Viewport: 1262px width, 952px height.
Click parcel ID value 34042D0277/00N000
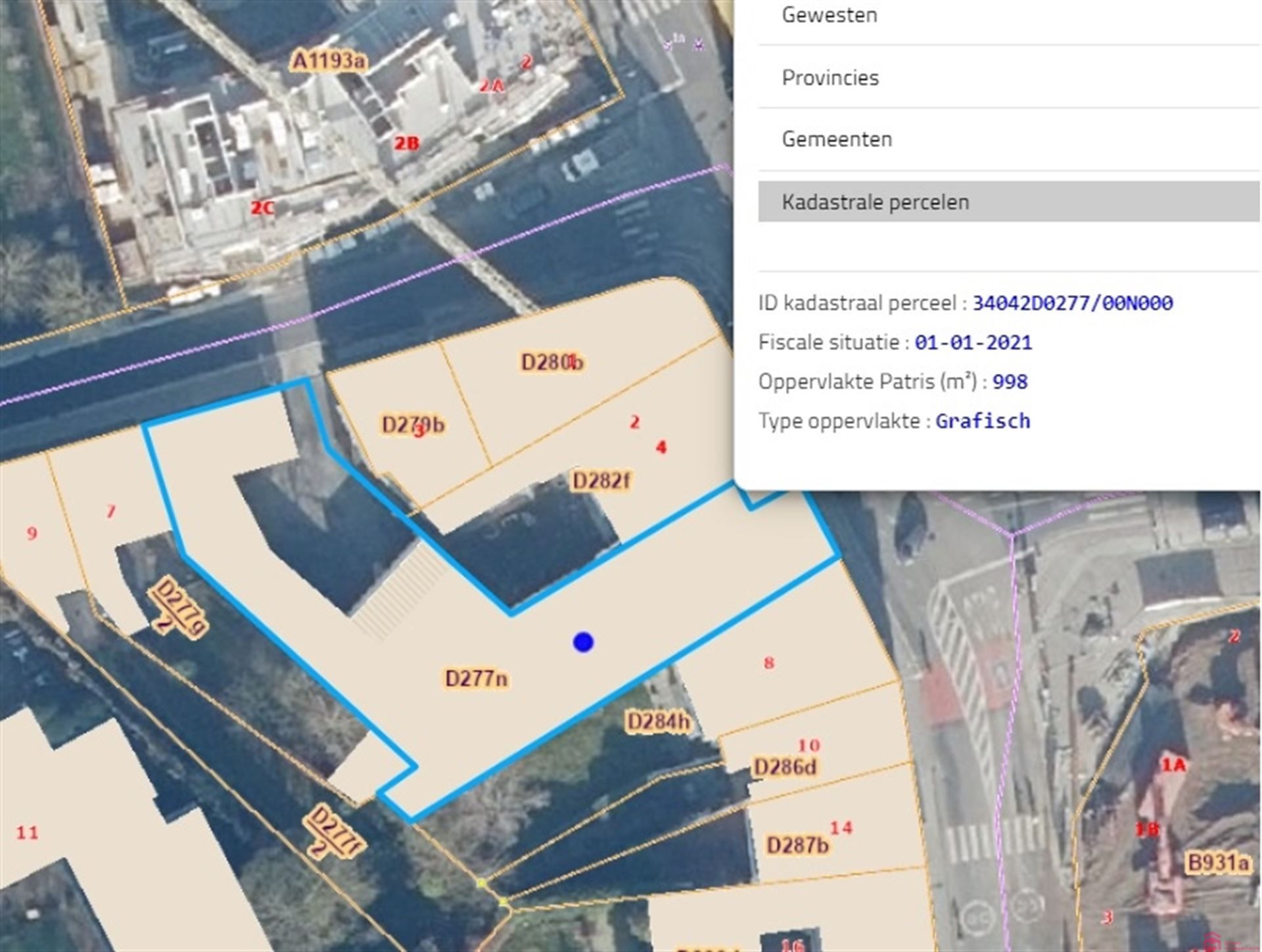[1072, 304]
